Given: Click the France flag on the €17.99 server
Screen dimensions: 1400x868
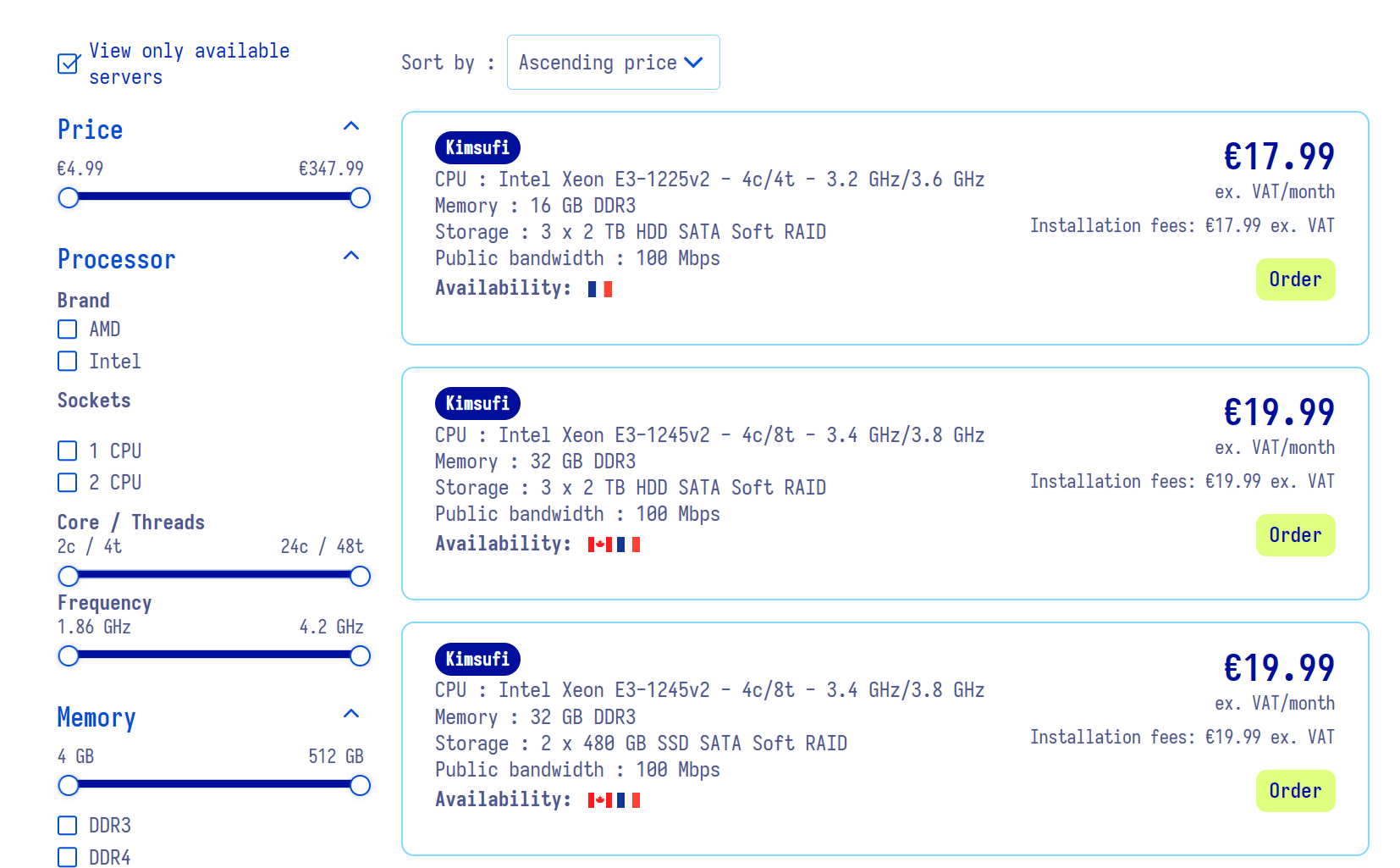Looking at the screenshot, I should (x=599, y=289).
